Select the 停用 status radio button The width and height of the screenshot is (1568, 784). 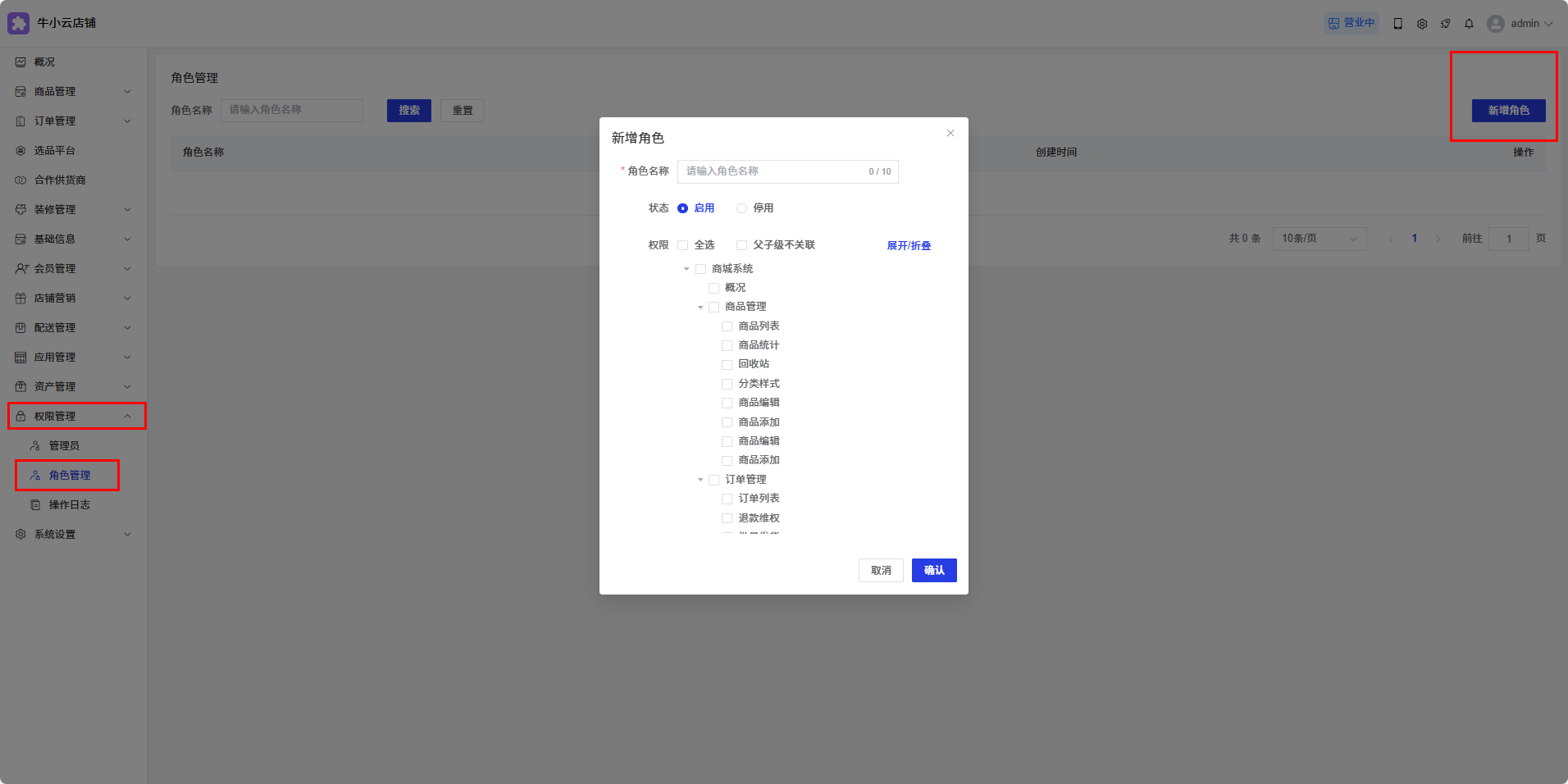pyautogui.click(x=741, y=208)
